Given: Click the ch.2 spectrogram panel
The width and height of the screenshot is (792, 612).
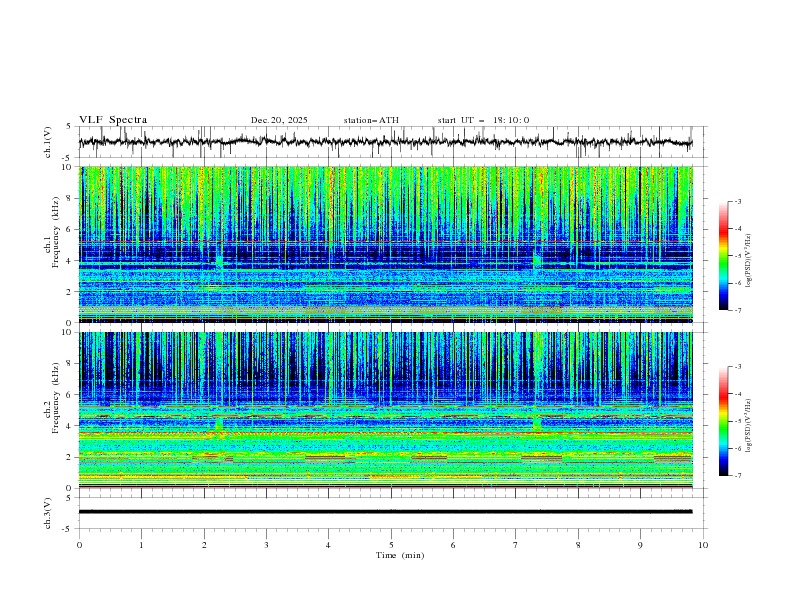Looking at the screenshot, I should click(x=386, y=410).
